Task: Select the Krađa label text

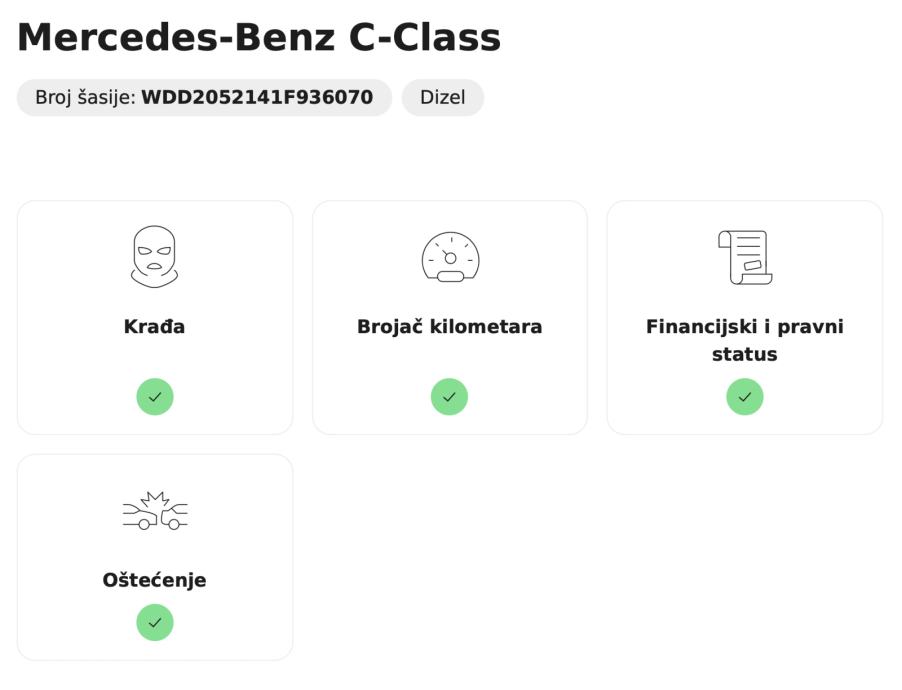Action: coord(155,327)
